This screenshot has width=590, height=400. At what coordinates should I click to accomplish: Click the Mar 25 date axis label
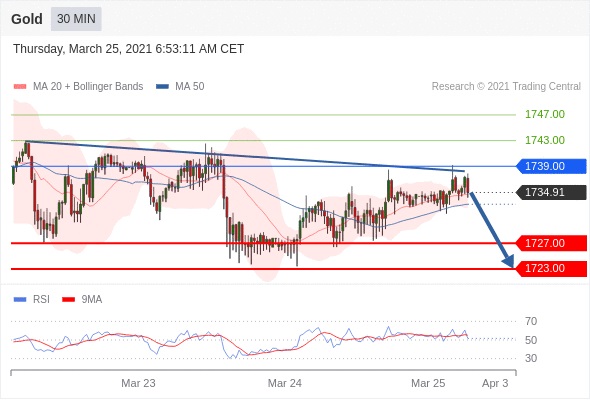[x=428, y=383]
